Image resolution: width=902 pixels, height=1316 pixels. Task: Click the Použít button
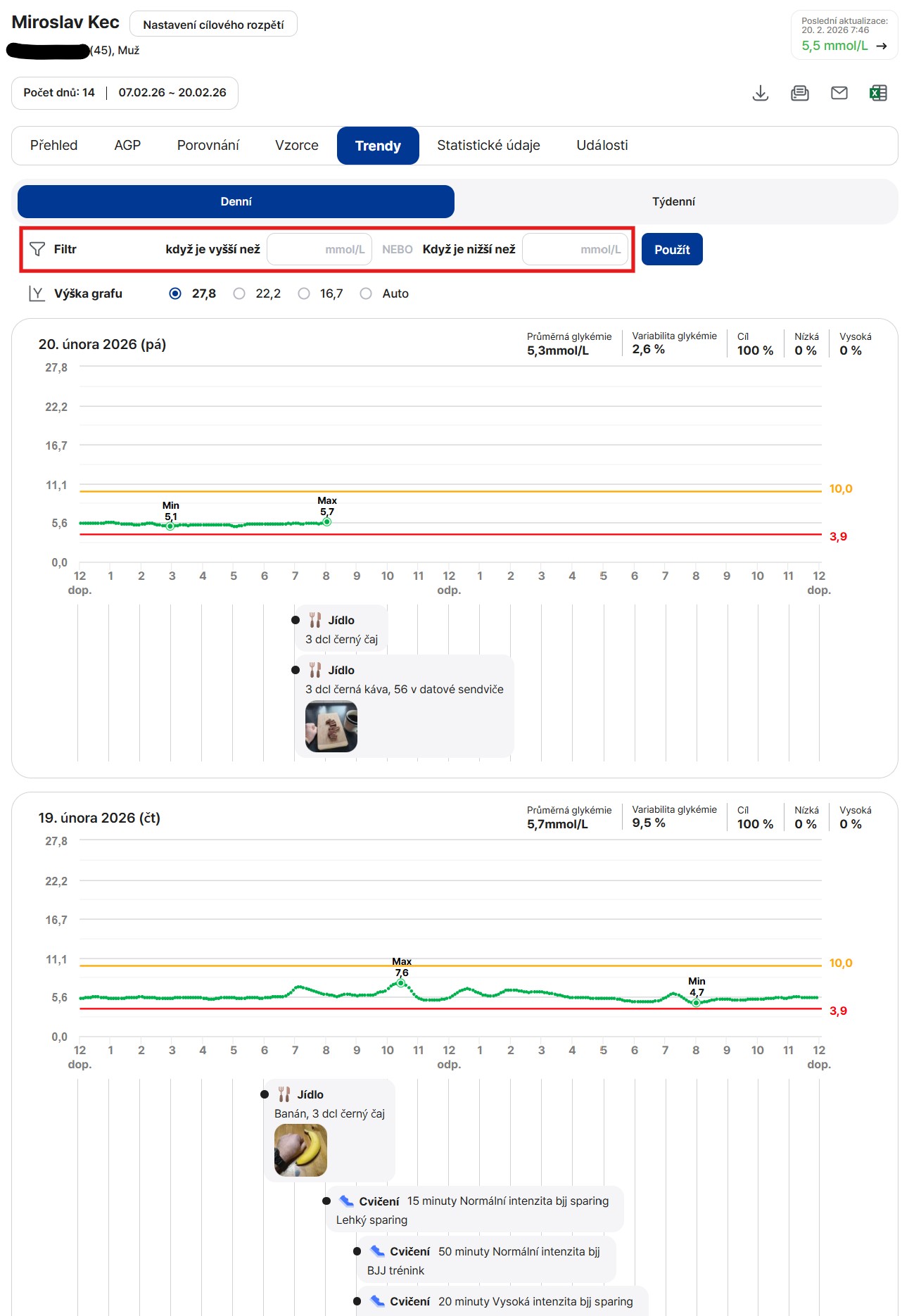coord(671,250)
